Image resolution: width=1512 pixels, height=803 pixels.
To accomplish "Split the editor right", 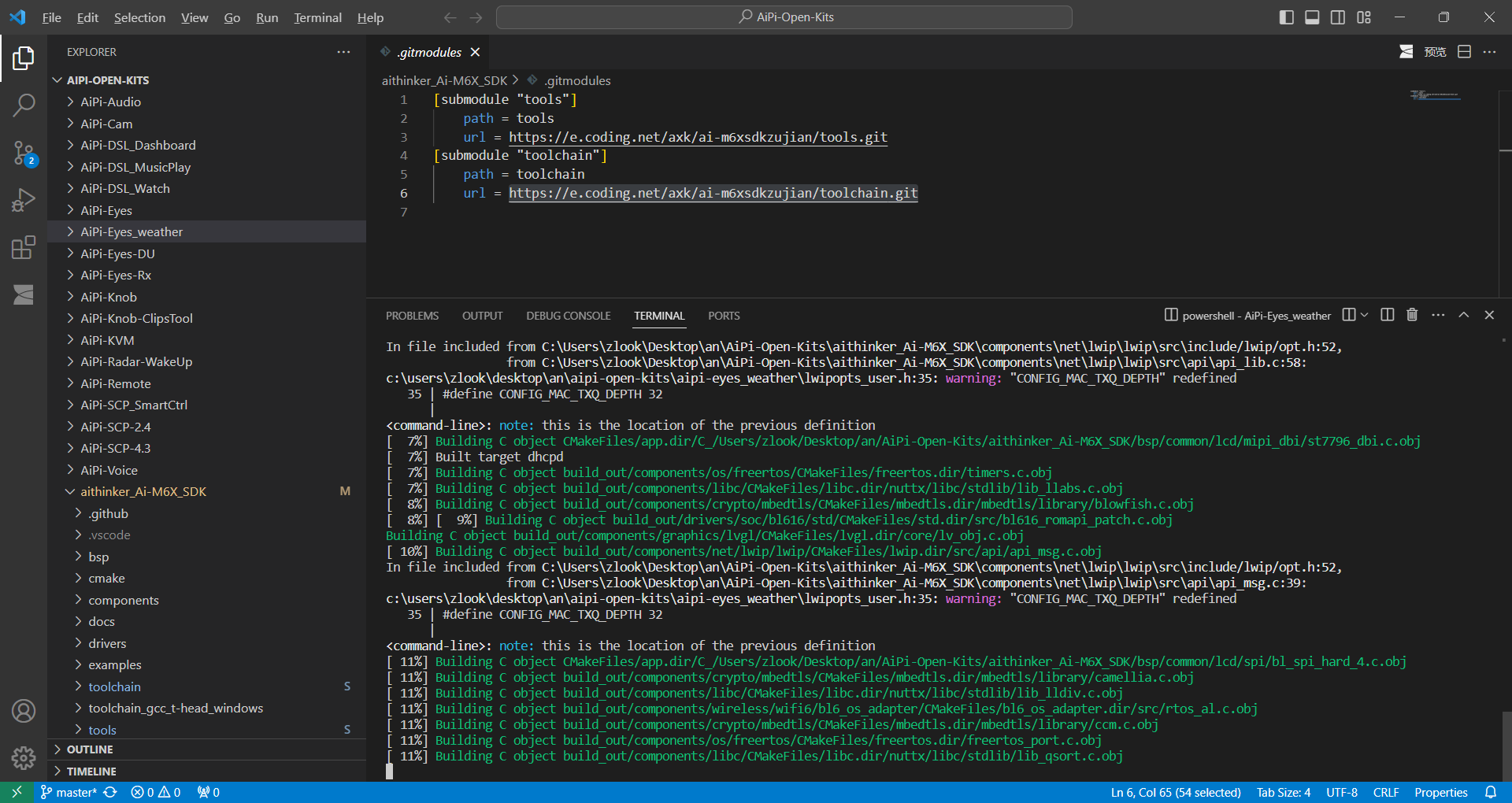I will click(x=1464, y=52).
